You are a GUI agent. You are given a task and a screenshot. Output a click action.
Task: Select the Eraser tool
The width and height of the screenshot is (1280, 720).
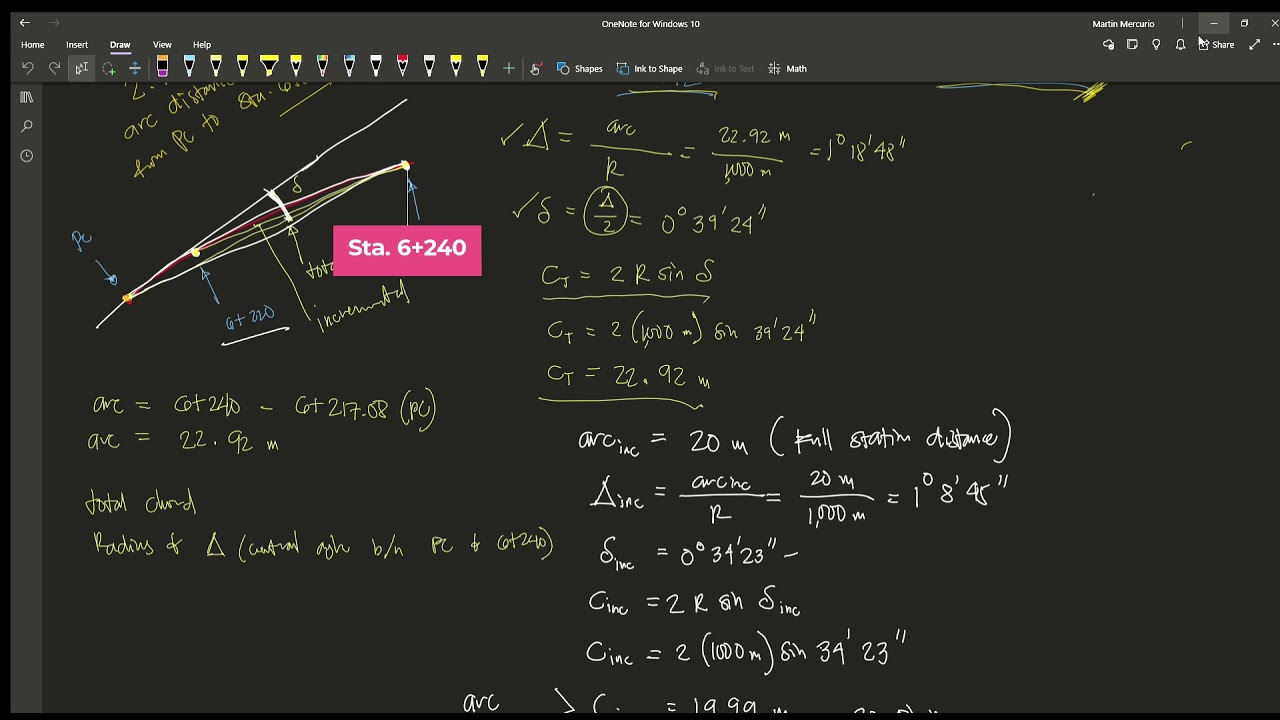coord(162,67)
